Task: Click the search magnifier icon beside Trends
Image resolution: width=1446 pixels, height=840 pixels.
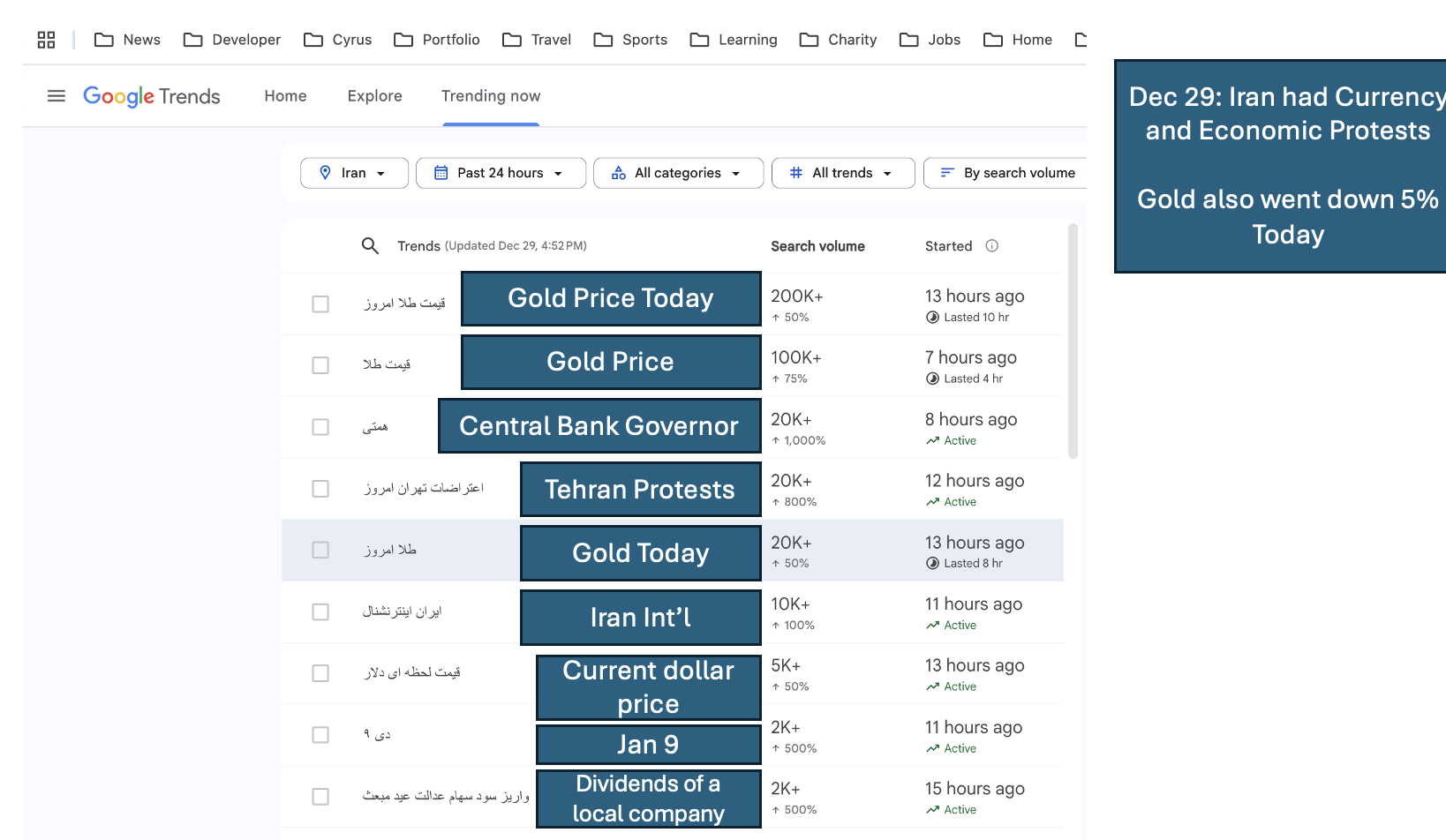Action: point(370,246)
